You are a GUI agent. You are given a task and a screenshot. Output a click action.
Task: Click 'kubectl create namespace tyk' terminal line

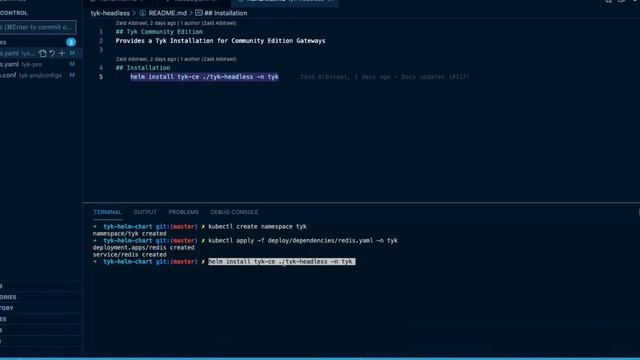[x=257, y=227]
